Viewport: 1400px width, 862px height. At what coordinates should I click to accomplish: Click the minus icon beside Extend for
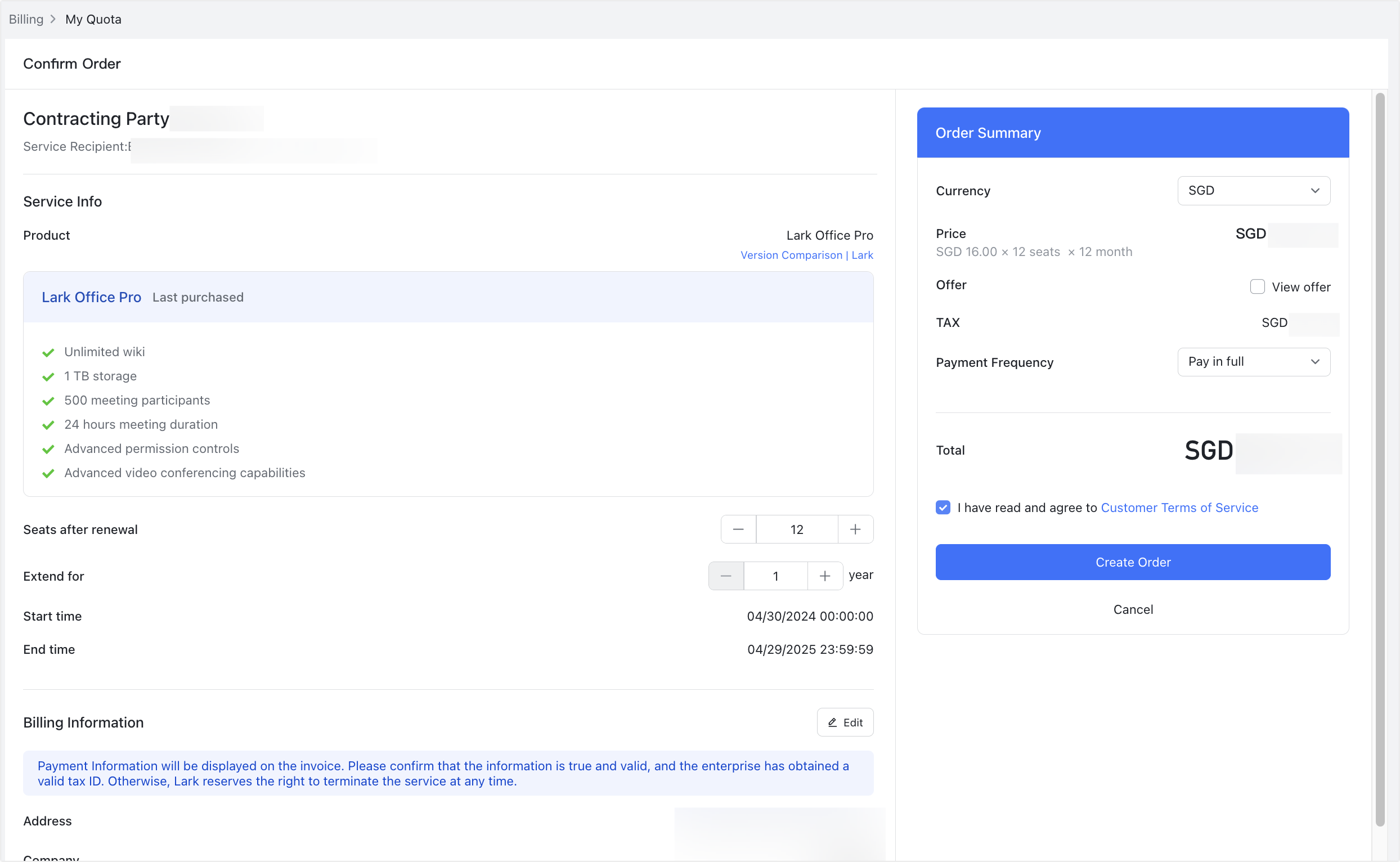click(x=726, y=576)
